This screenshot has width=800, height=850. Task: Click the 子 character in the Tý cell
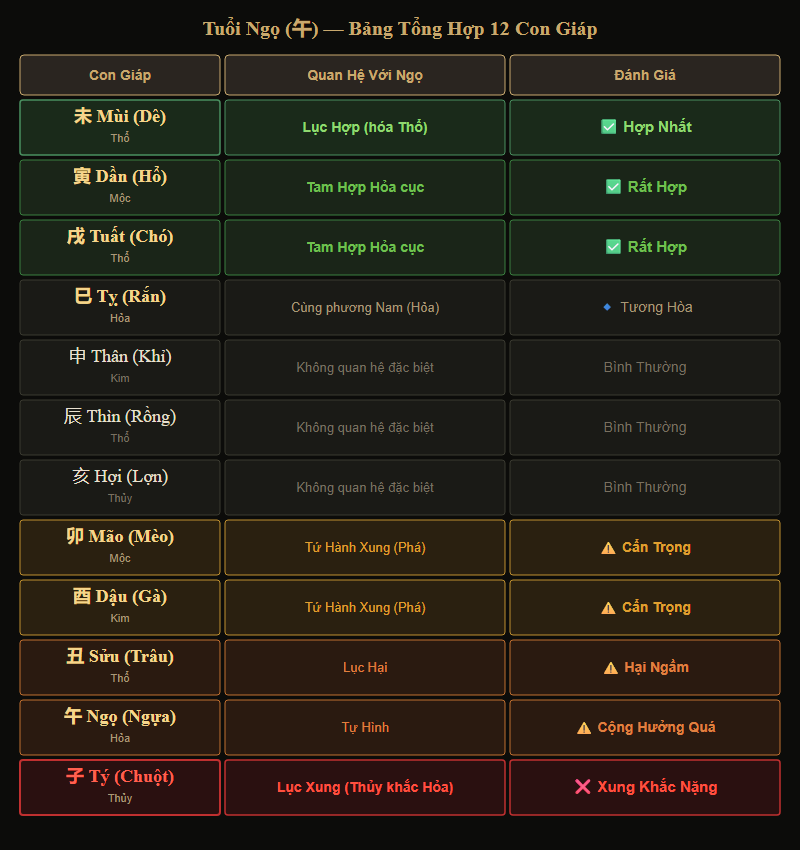point(75,777)
